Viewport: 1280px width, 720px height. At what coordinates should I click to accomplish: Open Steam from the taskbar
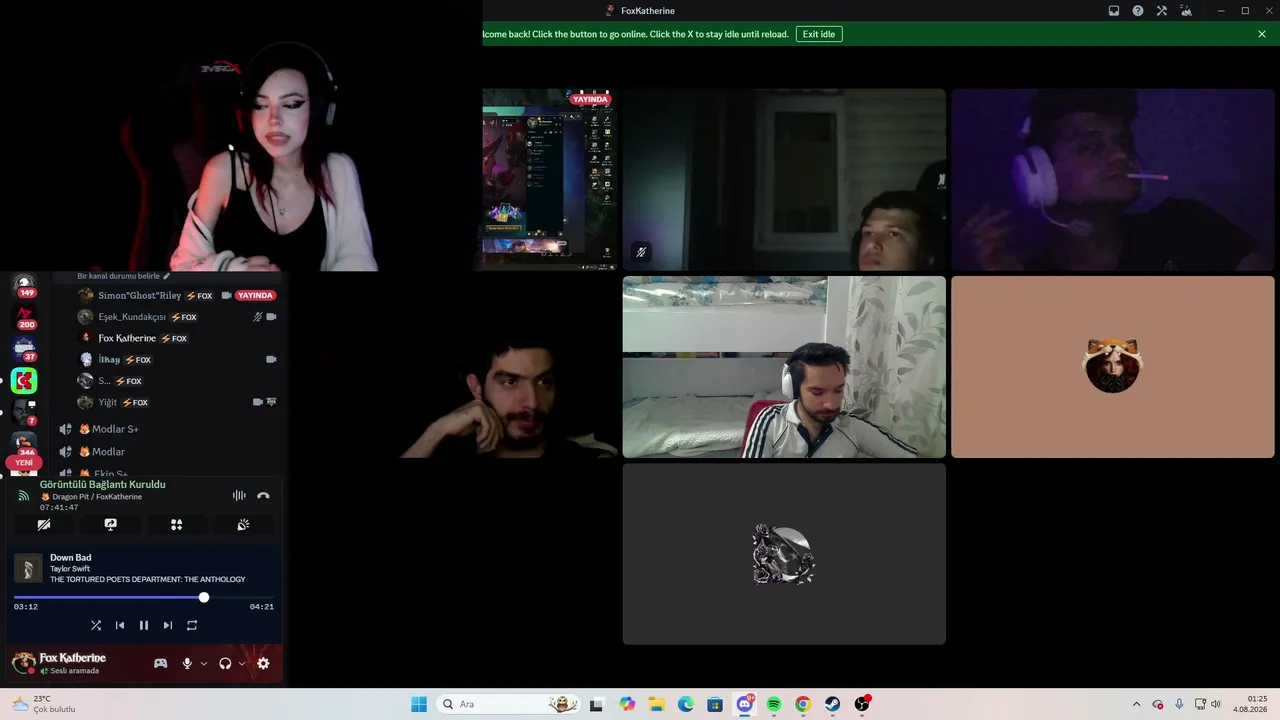[x=832, y=704]
